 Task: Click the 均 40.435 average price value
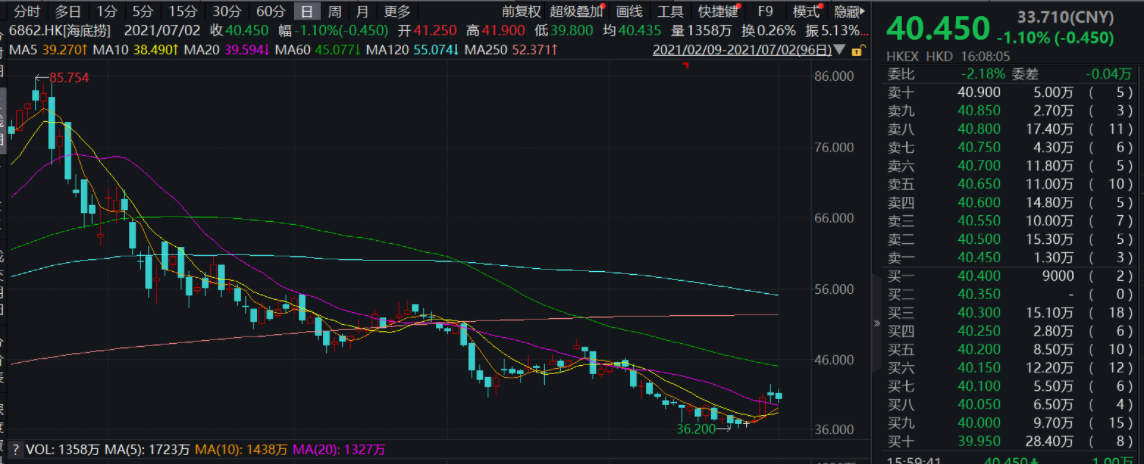click(631, 31)
